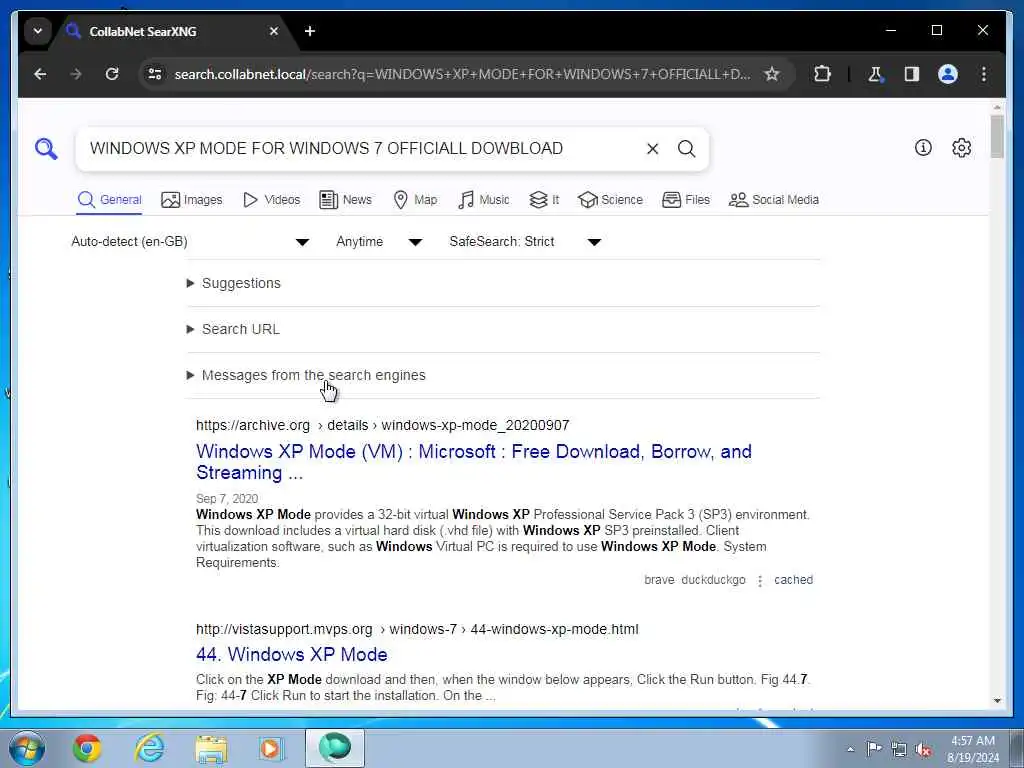This screenshot has height=768, width=1024.
Task: Click the 'duckduckgo' engine label
Action: (x=713, y=580)
